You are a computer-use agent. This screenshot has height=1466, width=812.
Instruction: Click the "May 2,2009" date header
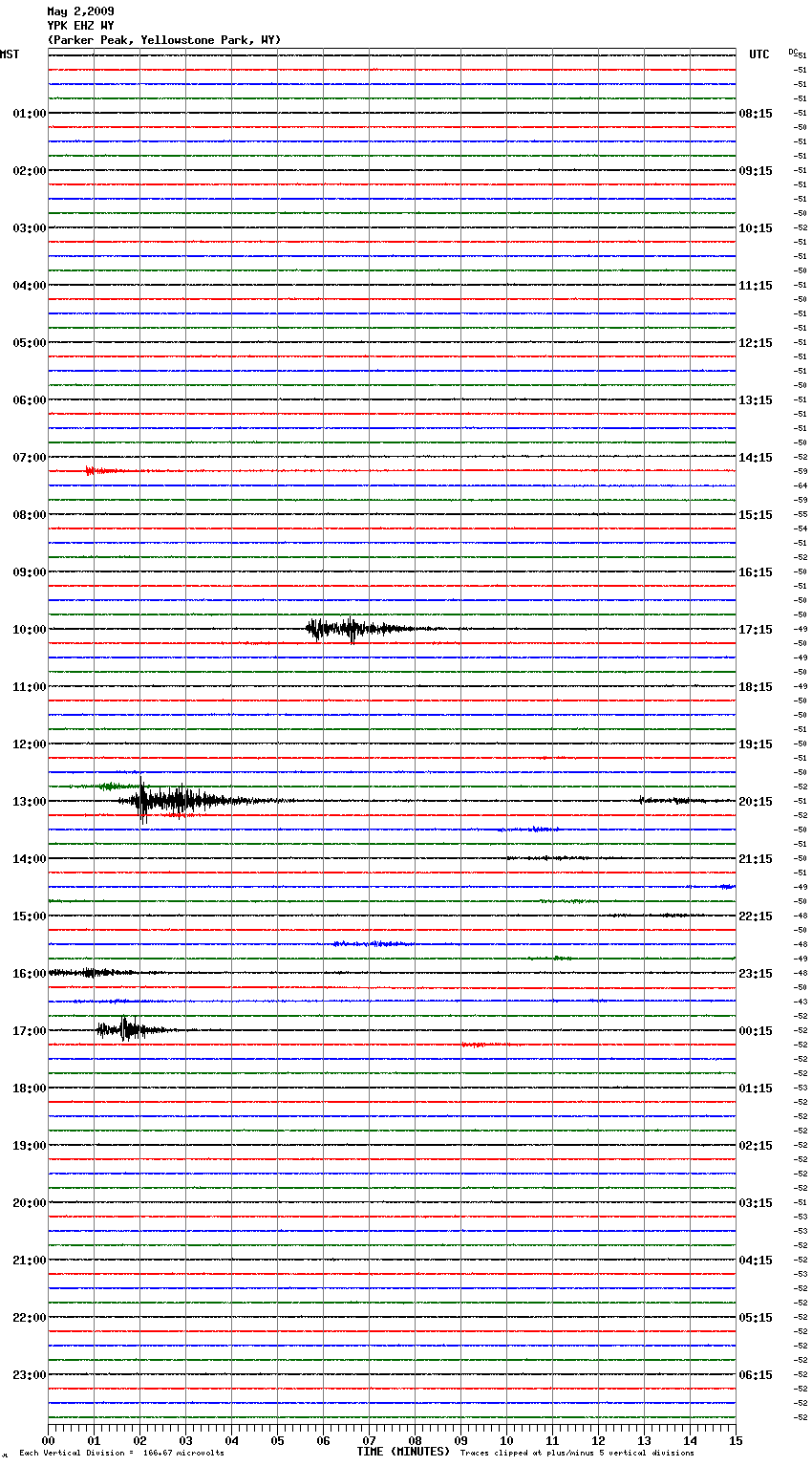[x=80, y=11]
